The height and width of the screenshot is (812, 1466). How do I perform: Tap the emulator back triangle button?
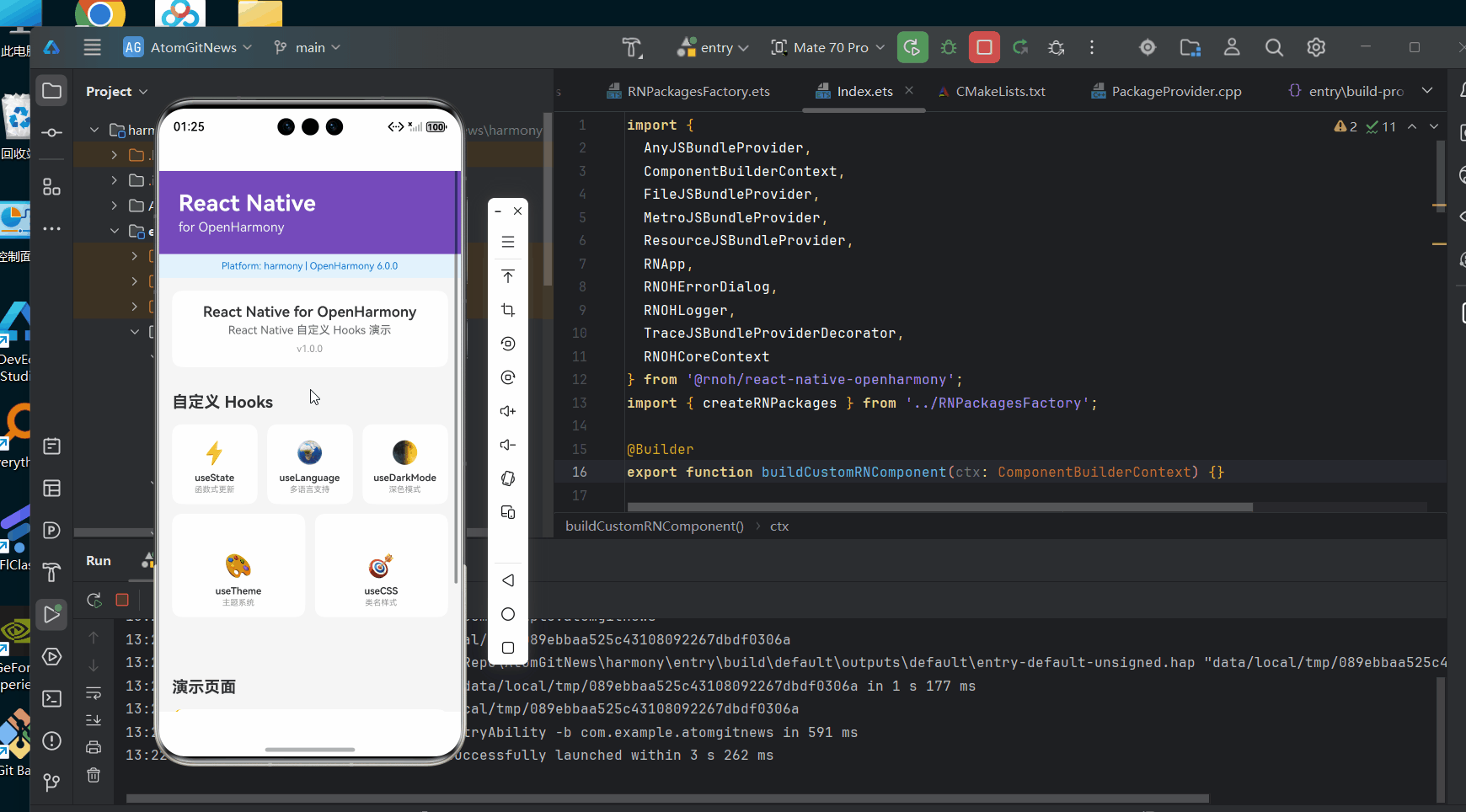point(508,580)
